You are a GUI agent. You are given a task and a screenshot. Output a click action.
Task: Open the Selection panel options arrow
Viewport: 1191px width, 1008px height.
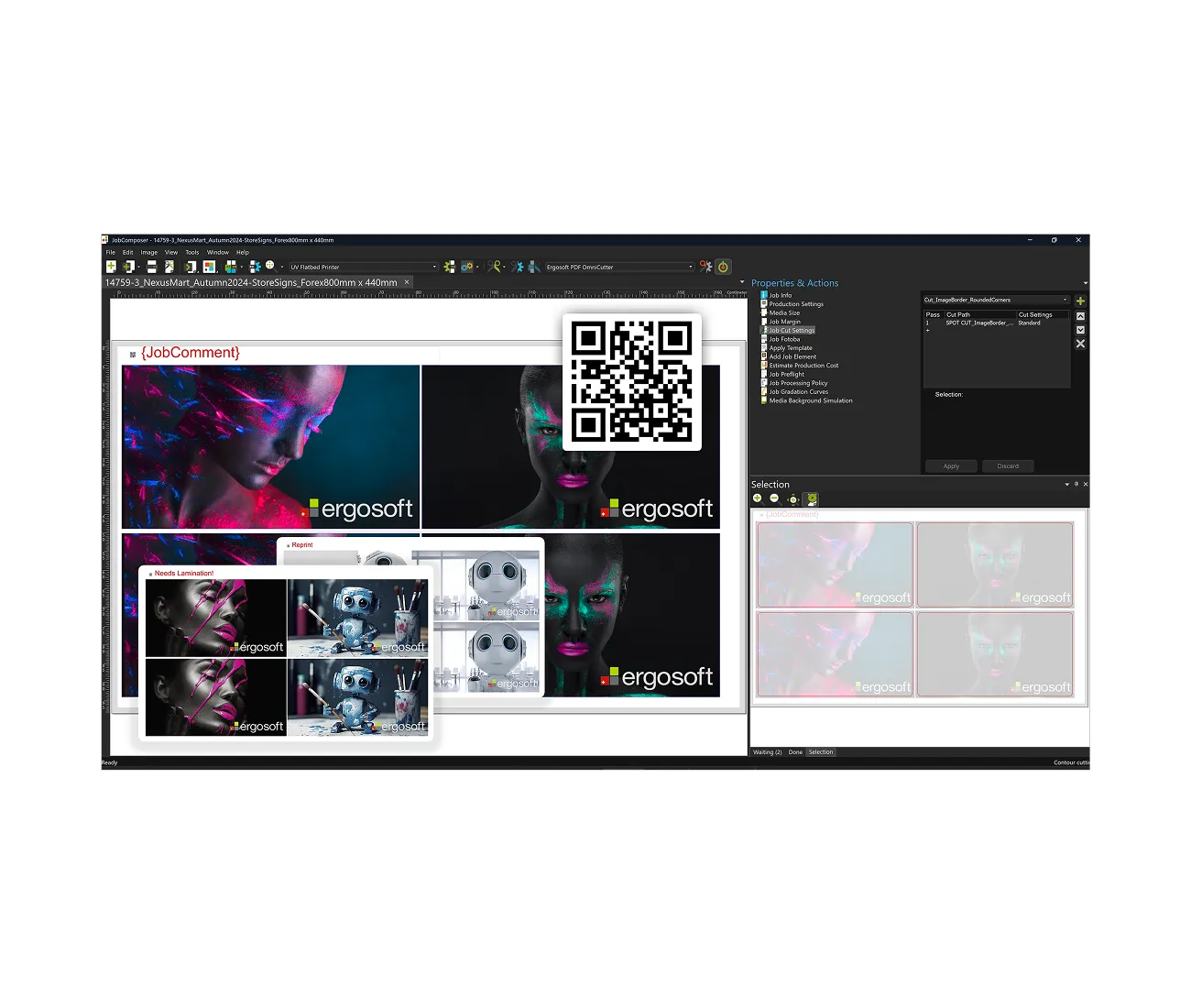1066,484
